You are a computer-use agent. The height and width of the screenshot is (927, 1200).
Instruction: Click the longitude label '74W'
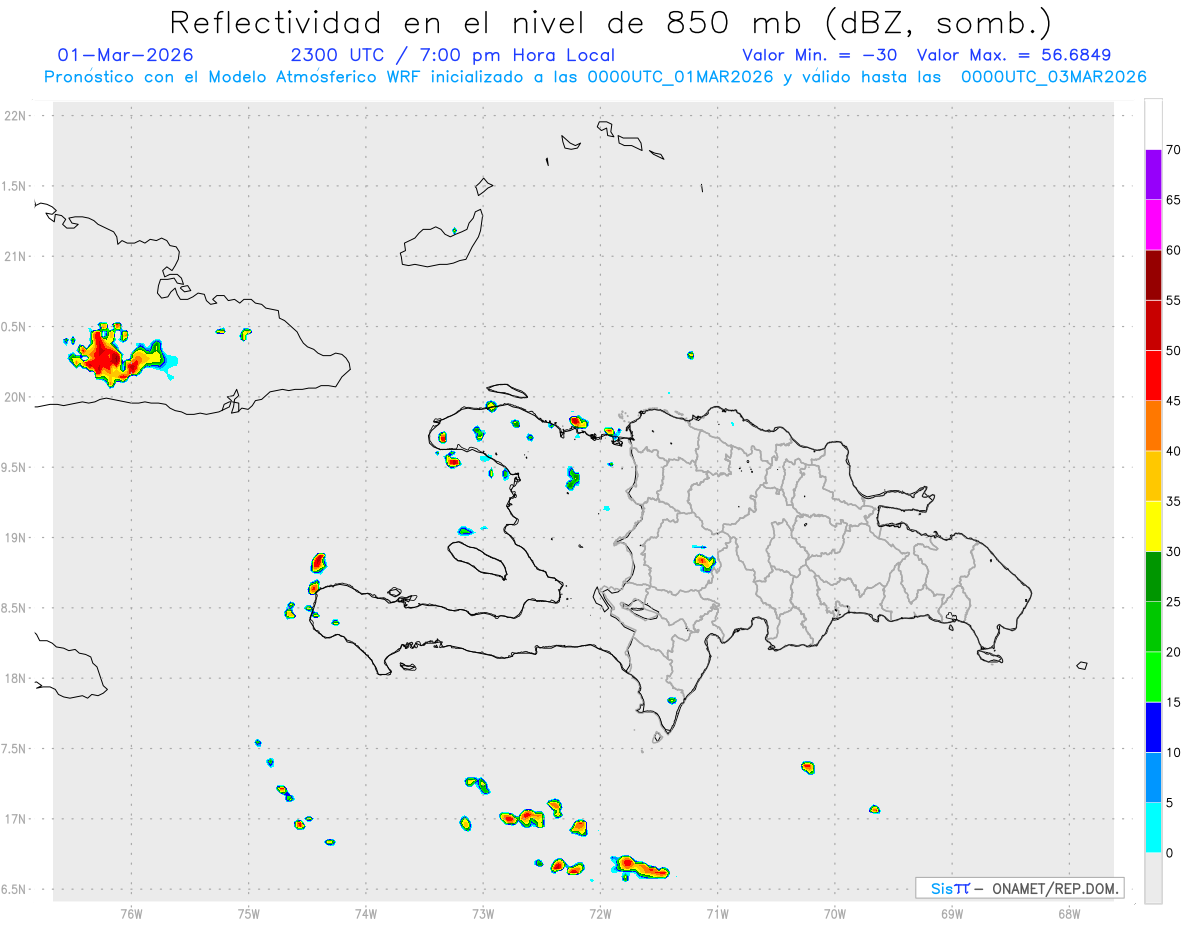[366, 912]
